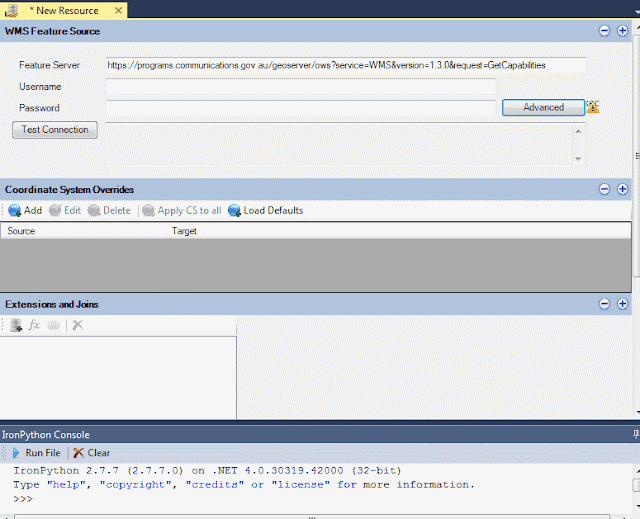This screenshot has width=640, height=519.
Task: Click the Username input field
Action: (301, 86)
